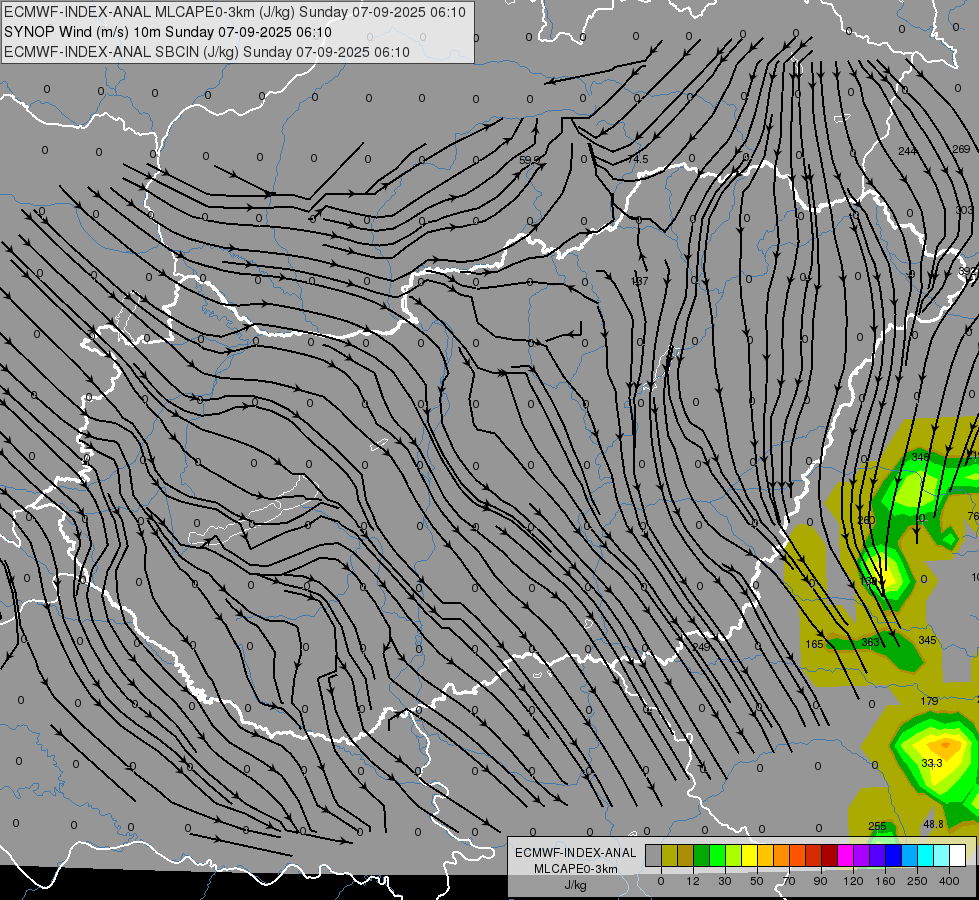Click the olive-yellow legend swatch above 0
The image size is (979, 900).
[669, 855]
